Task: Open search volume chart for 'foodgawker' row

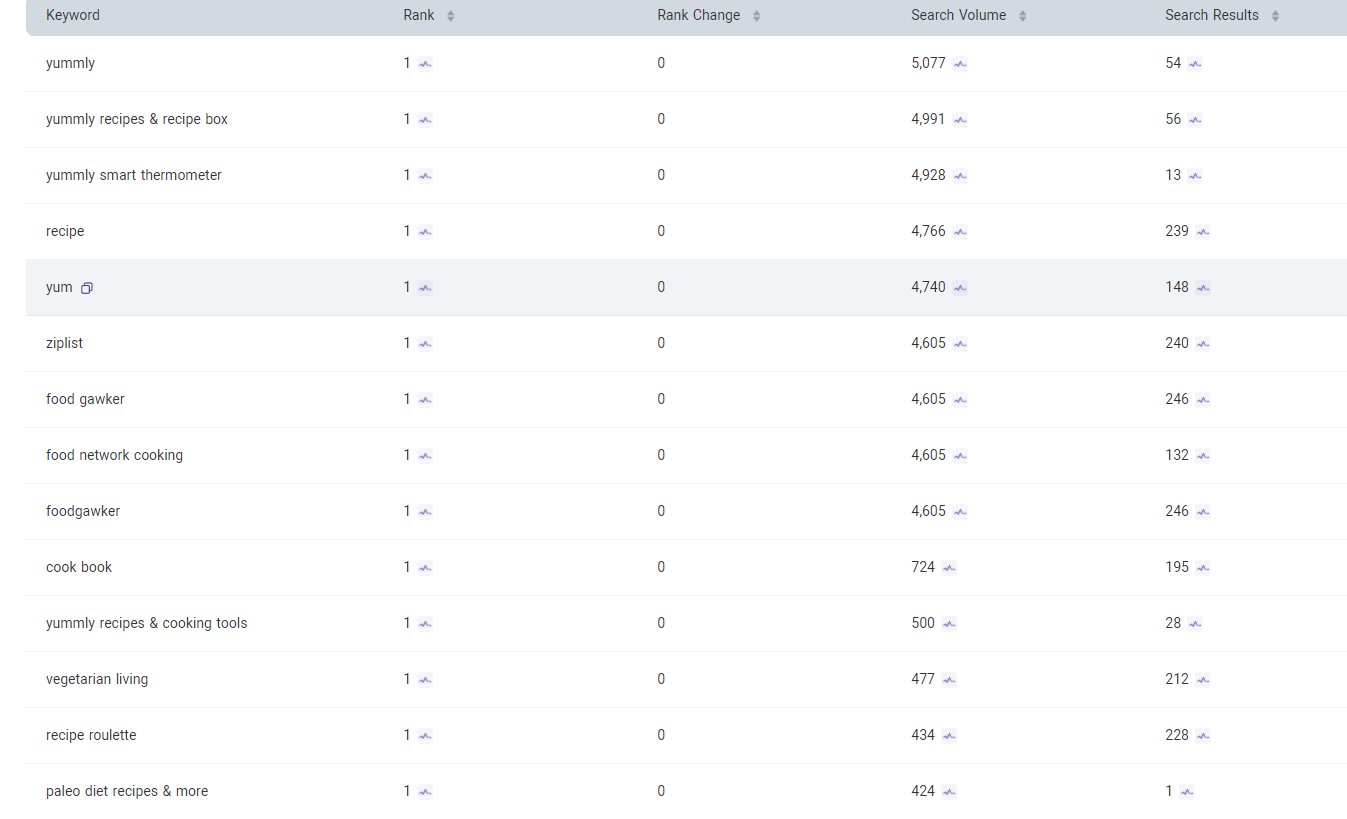Action: (x=960, y=512)
